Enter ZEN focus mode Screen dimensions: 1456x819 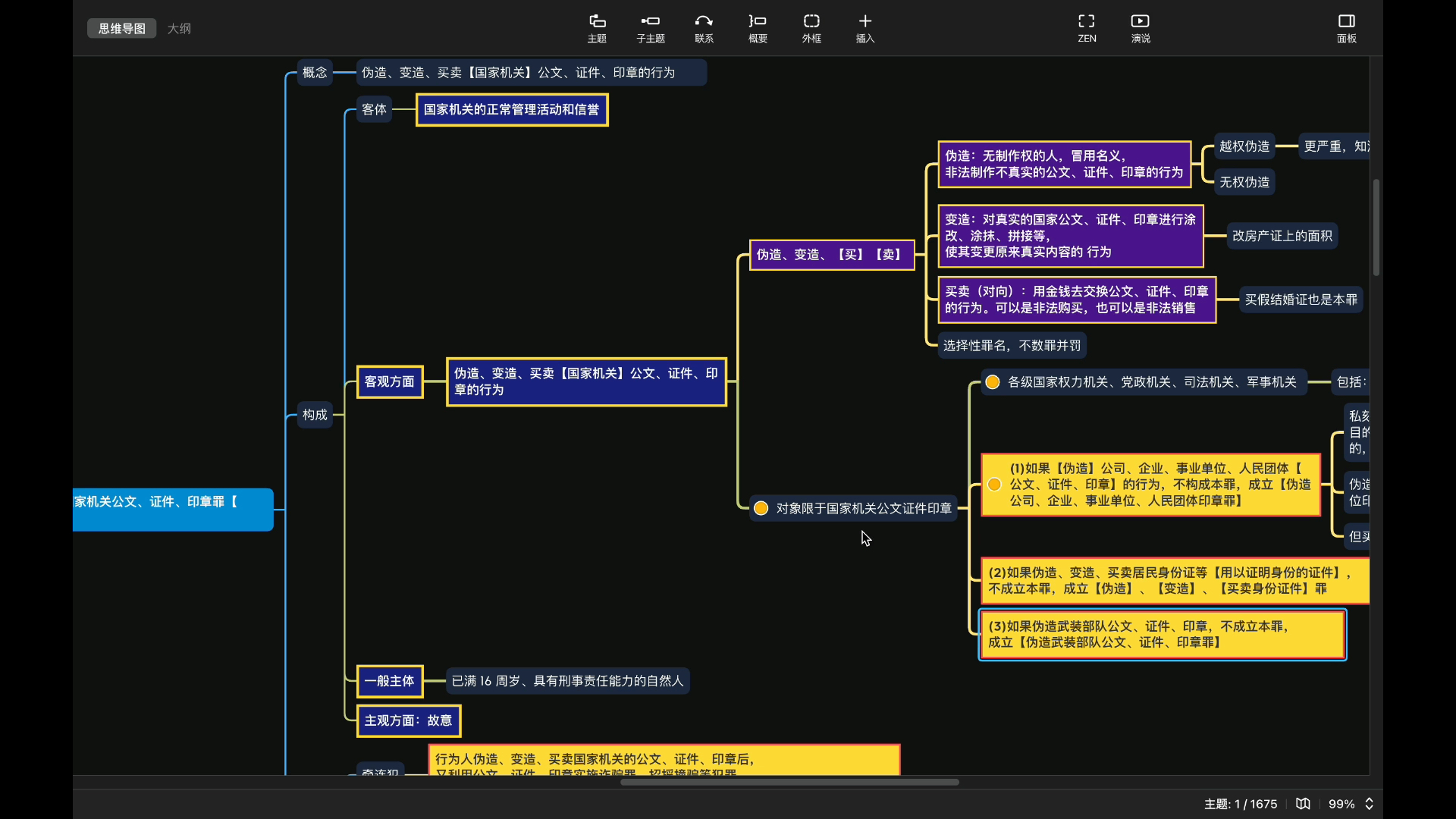click(x=1087, y=28)
